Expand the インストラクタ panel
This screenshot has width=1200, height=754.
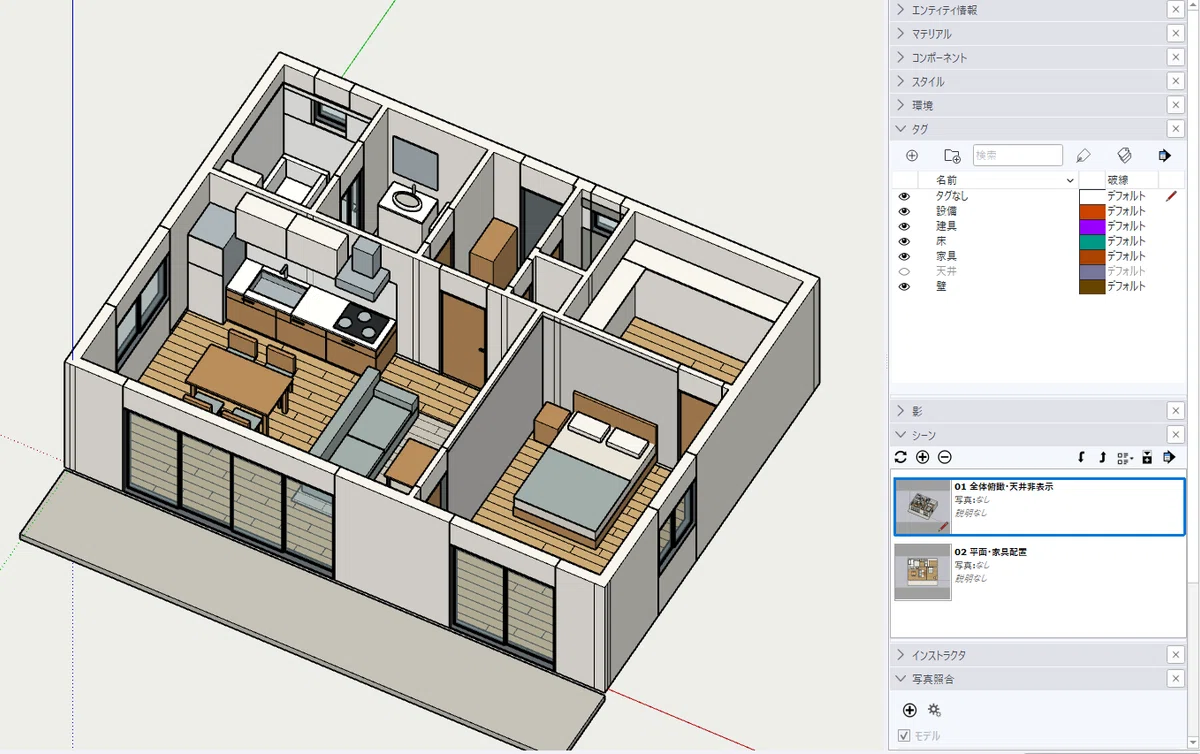pyautogui.click(x=901, y=655)
